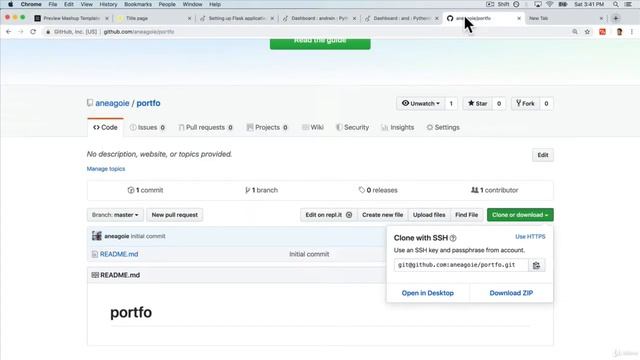The height and width of the screenshot is (360, 640).
Task: Open the Chrome profile avatar
Action: [x=619, y=32]
